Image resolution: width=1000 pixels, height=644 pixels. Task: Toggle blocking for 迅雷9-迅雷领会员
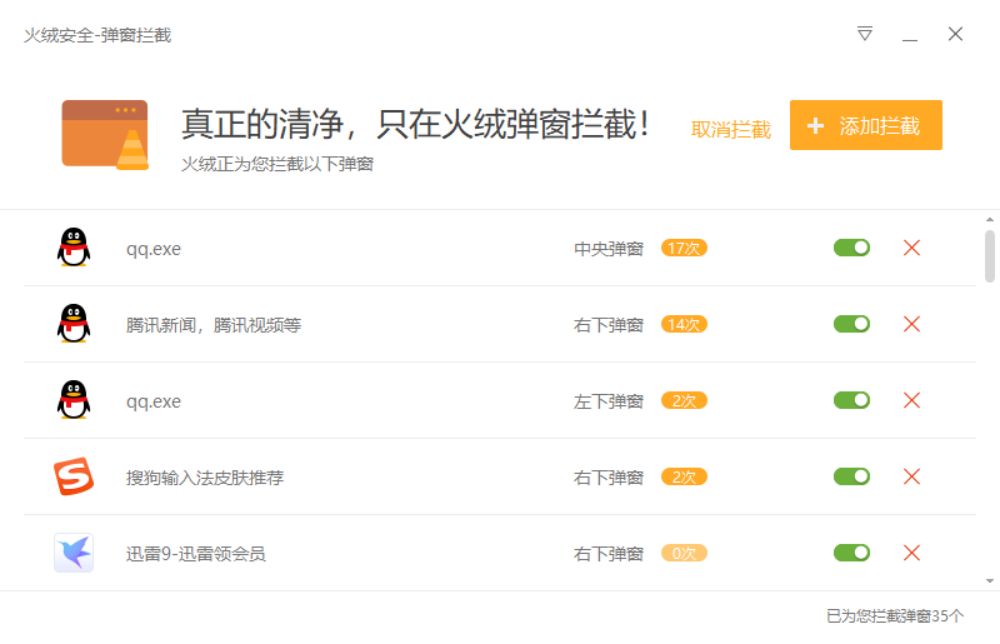(x=851, y=553)
